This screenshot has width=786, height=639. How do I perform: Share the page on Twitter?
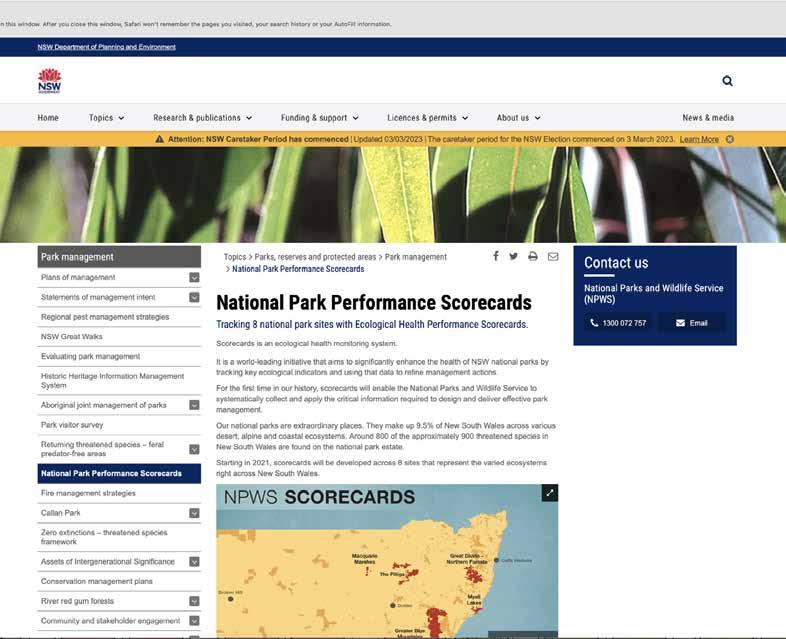(514, 256)
